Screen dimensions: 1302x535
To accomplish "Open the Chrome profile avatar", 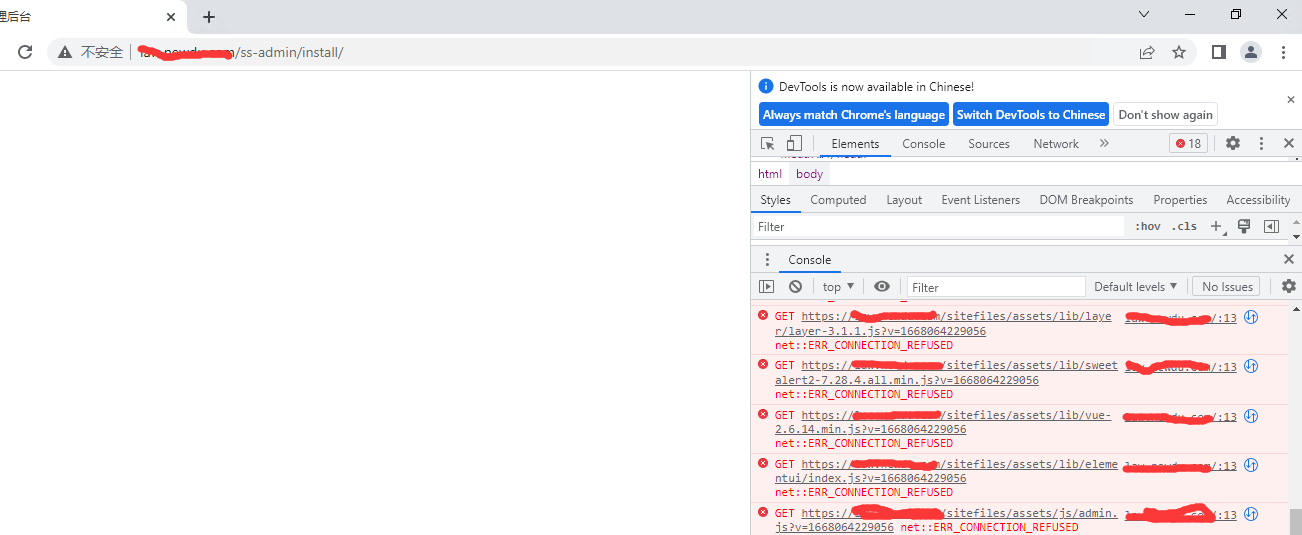I will (x=1251, y=52).
